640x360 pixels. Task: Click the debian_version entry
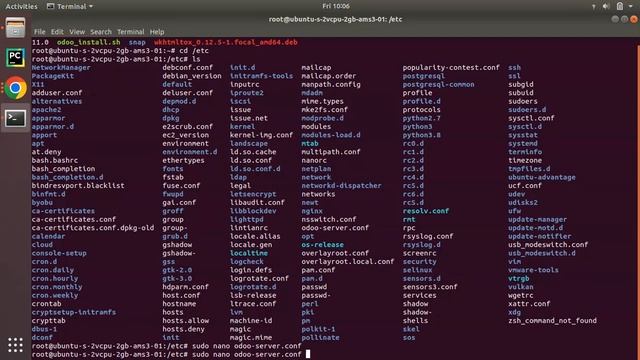coord(191,76)
